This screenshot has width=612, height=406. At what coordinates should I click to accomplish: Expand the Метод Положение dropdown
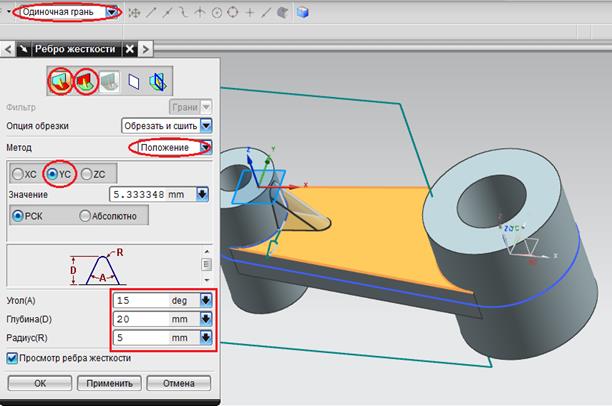coord(206,147)
